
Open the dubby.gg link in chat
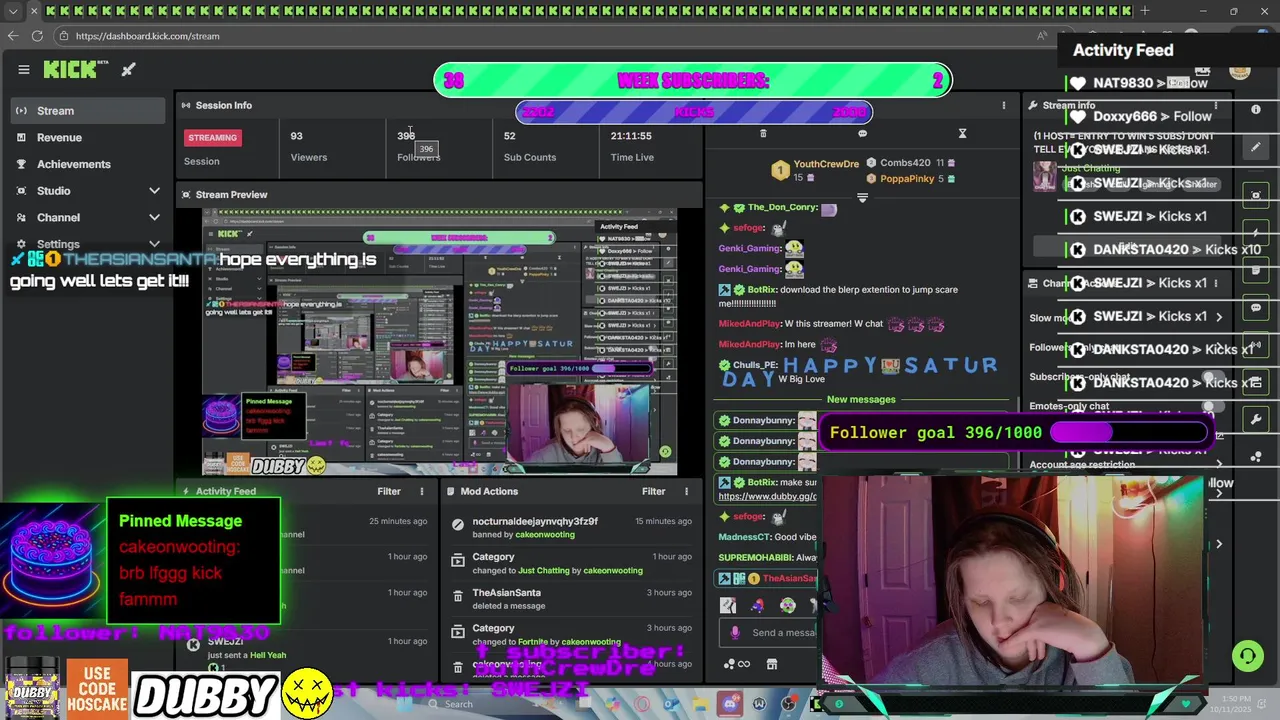767,496
